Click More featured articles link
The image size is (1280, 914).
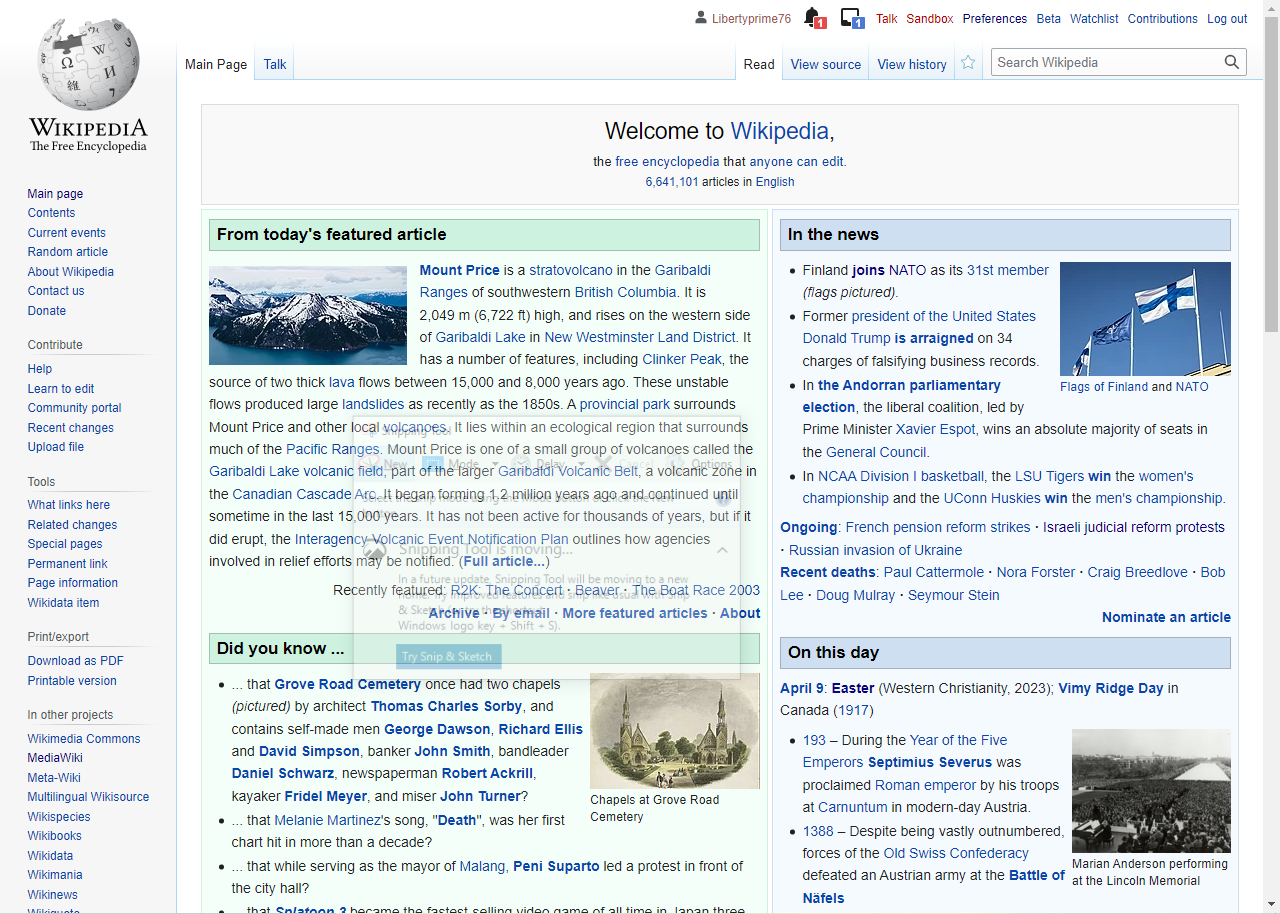[x=635, y=613]
